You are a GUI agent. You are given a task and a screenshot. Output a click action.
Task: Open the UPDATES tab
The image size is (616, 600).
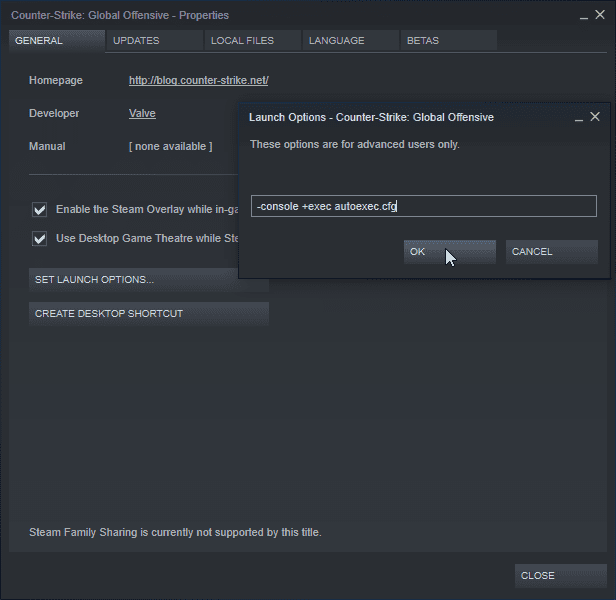(x=152, y=41)
